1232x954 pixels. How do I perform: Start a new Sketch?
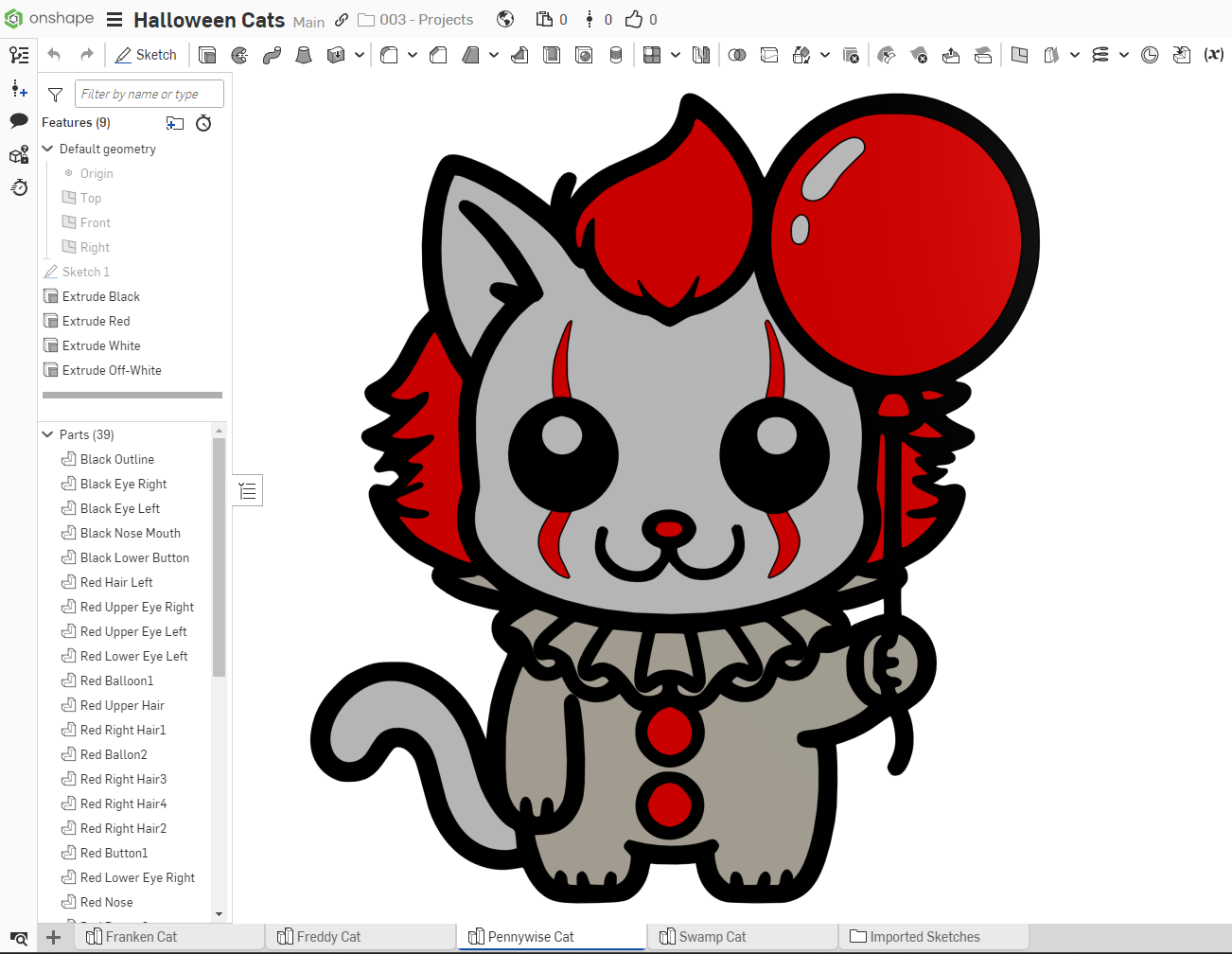click(x=146, y=55)
